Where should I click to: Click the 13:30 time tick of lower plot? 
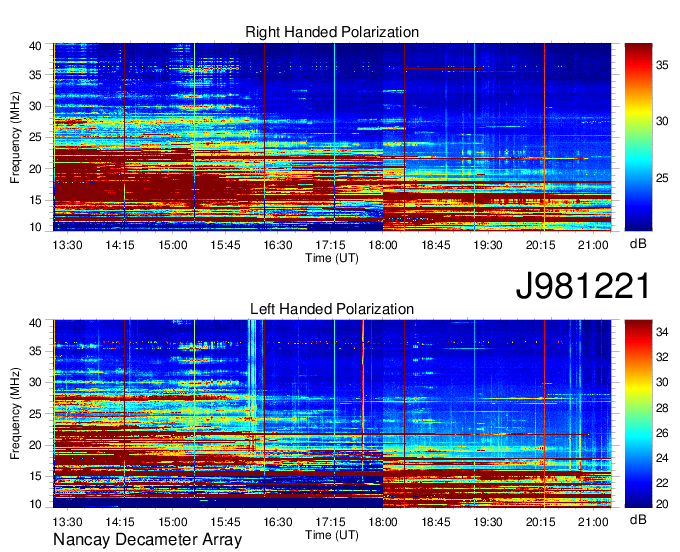click(67, 522)
